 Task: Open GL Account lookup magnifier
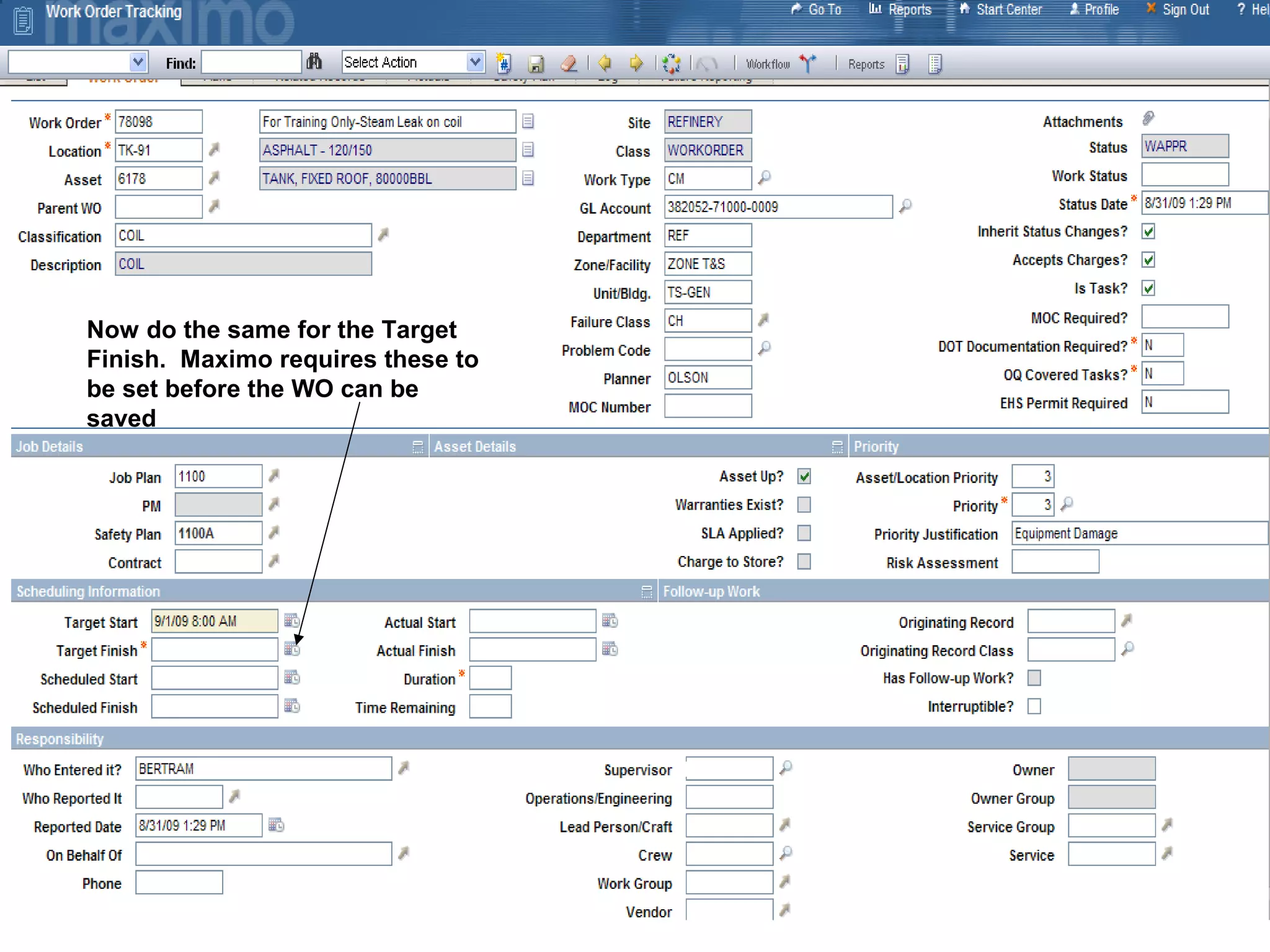coord(905,206)
